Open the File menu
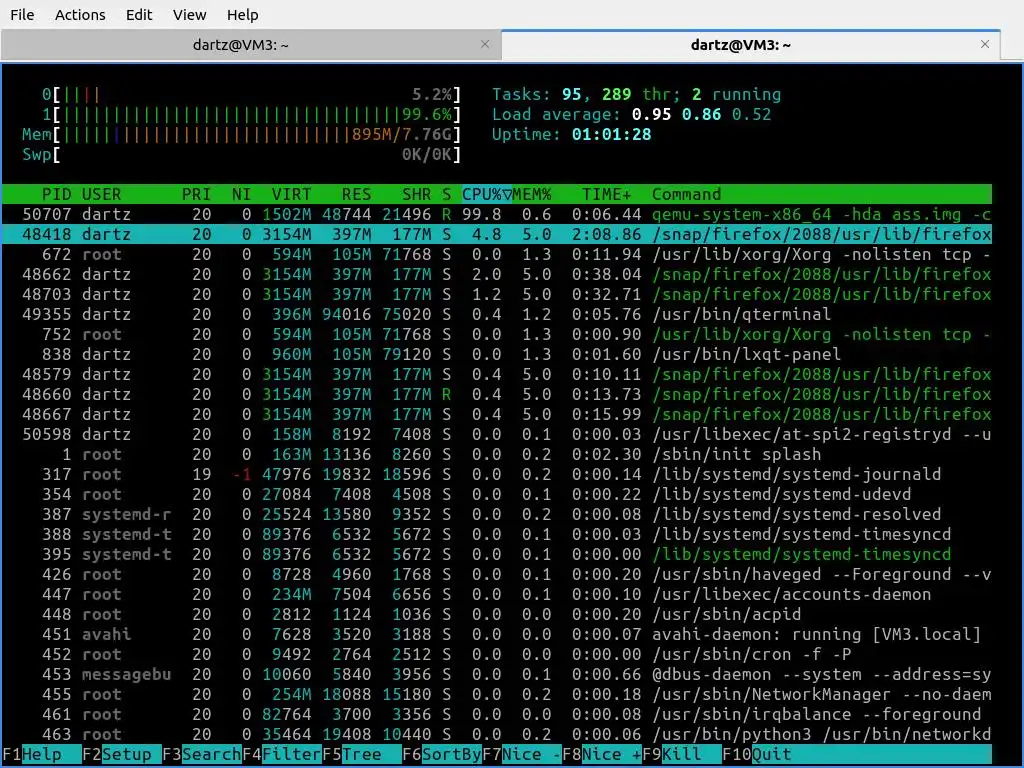This screenshot has width=1024, height=768. point(22,14)
